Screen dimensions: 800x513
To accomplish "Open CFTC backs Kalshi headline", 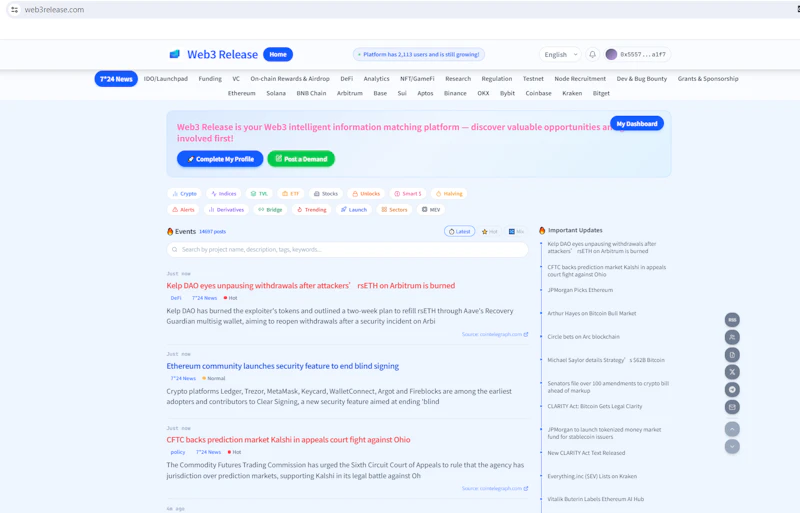I will 288,439.
